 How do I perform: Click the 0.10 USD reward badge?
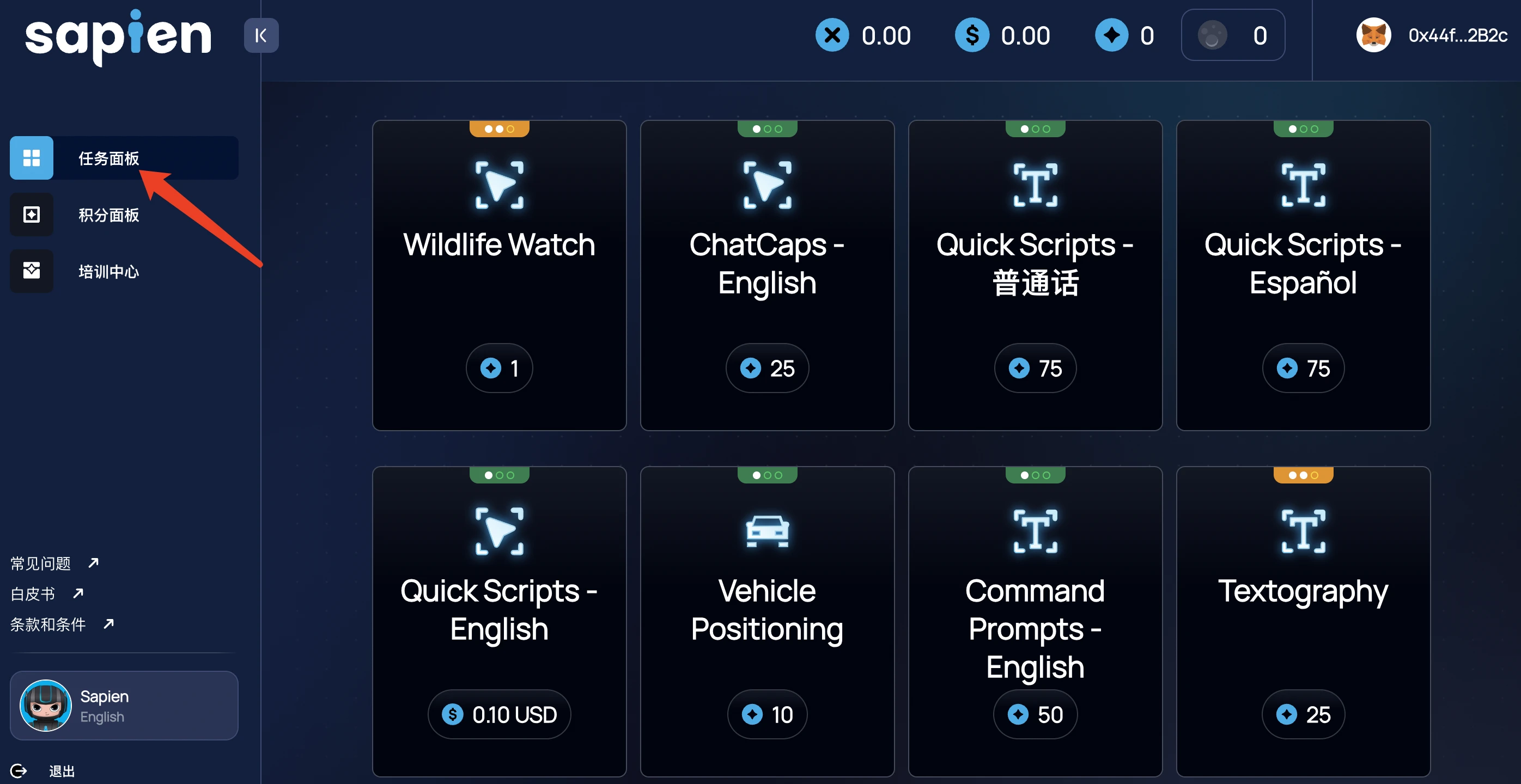coord(499,714)
